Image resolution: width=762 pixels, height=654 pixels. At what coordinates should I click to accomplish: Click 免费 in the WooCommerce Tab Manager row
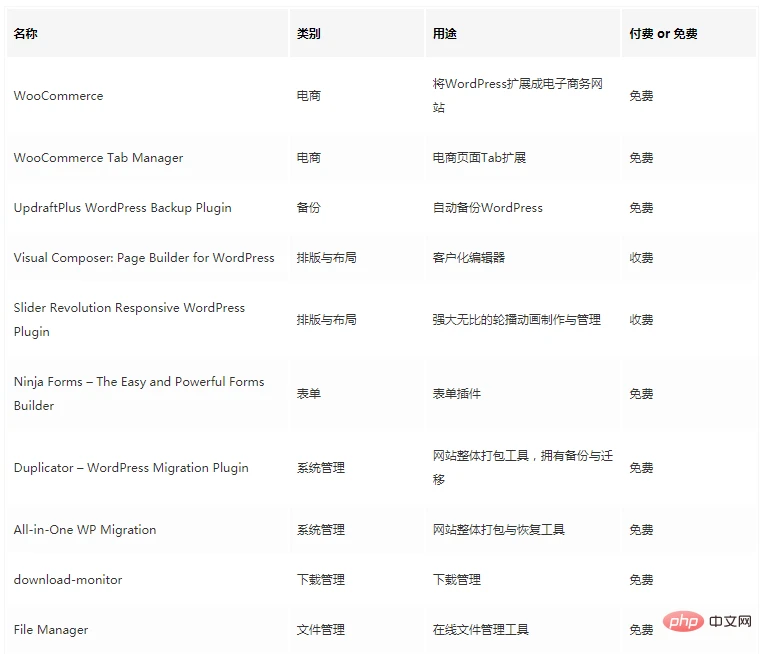coord(641,158)
